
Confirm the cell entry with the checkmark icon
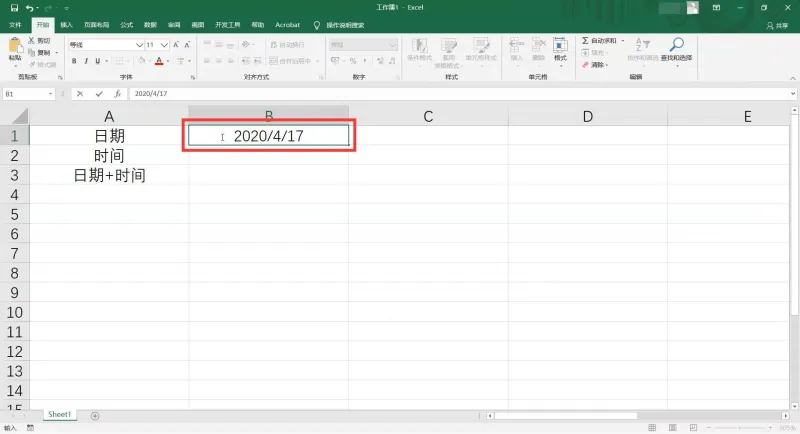[99, 93]
